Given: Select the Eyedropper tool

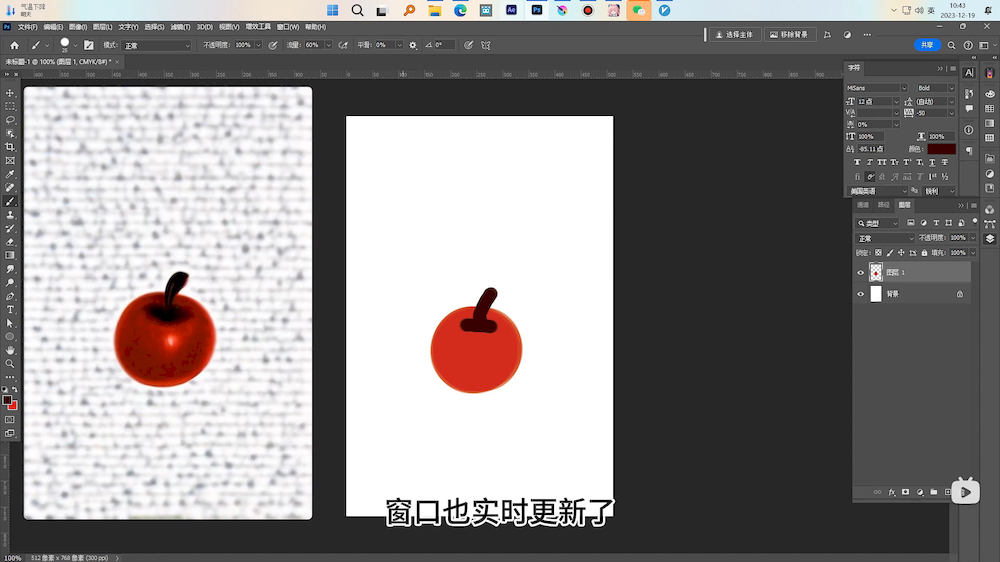Looking at the screenshot, I should 10,174.
